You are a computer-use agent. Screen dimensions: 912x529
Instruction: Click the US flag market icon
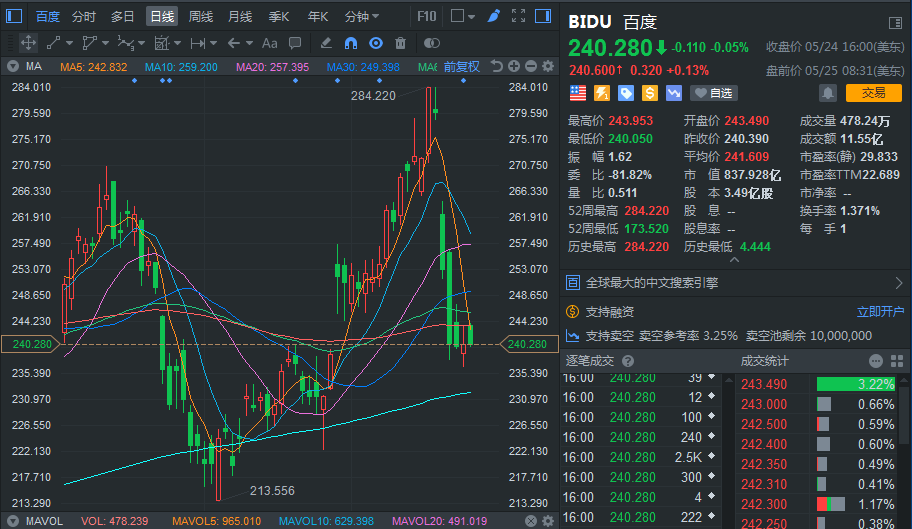[578, 93]
